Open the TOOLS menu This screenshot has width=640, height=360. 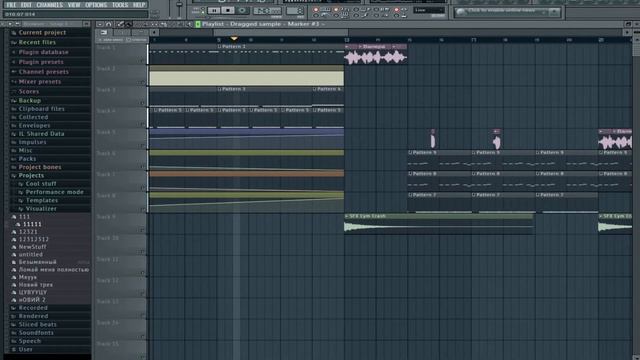coord(120,5)
